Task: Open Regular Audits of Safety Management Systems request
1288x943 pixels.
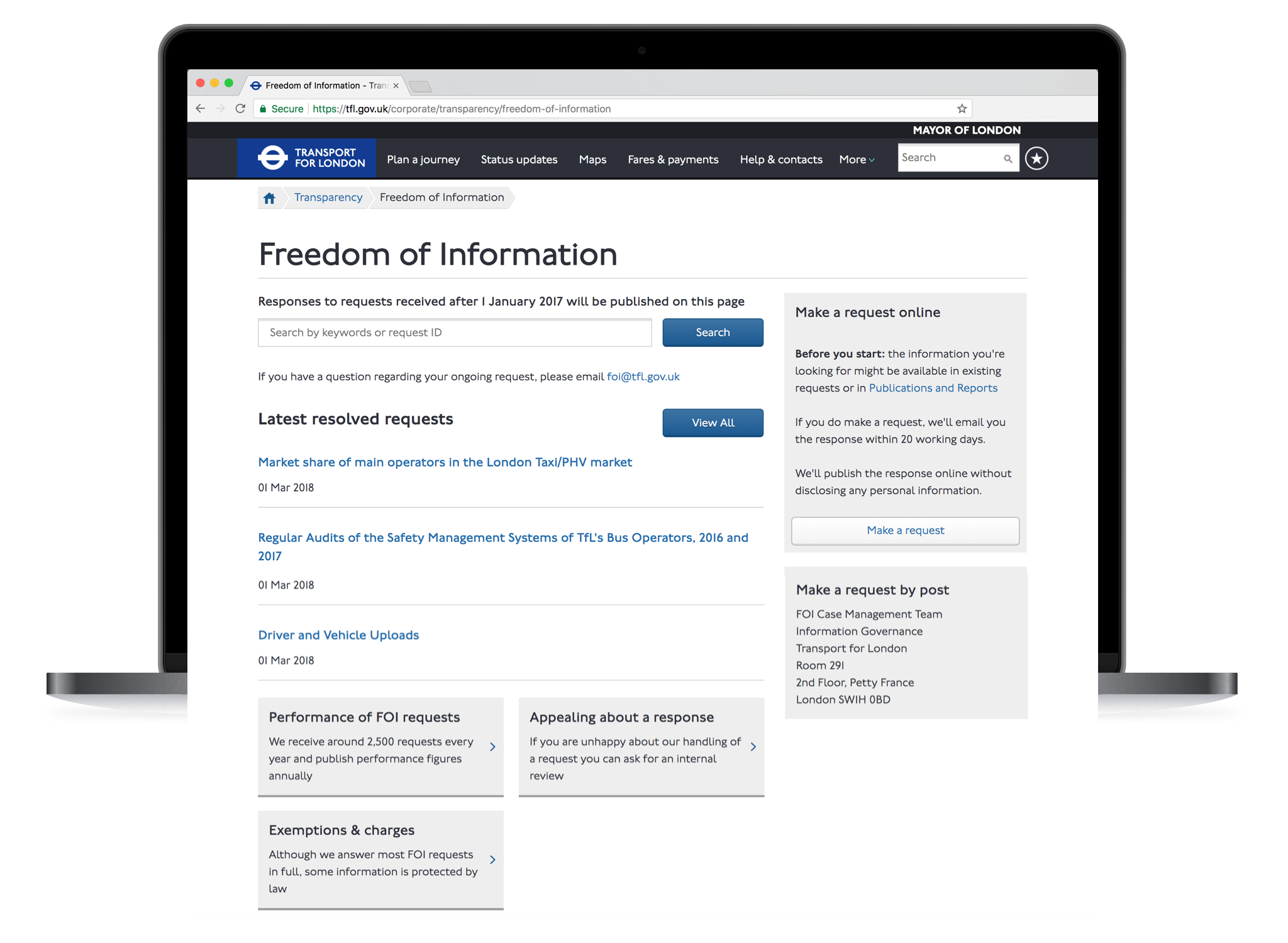Action: [503, 546]
